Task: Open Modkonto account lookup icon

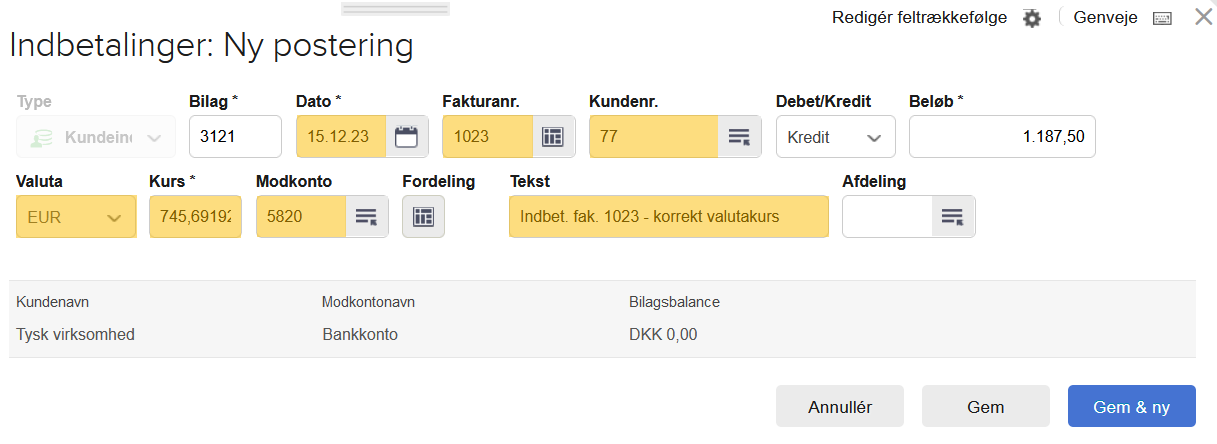Action: (x=366, y=216)
